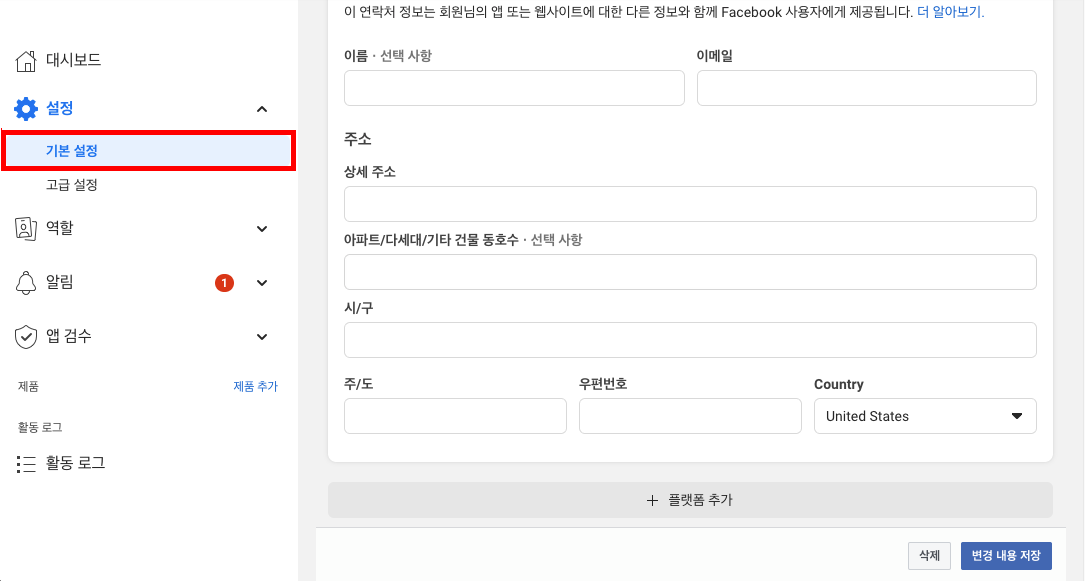Click the 삭제 button

point(929,556)
